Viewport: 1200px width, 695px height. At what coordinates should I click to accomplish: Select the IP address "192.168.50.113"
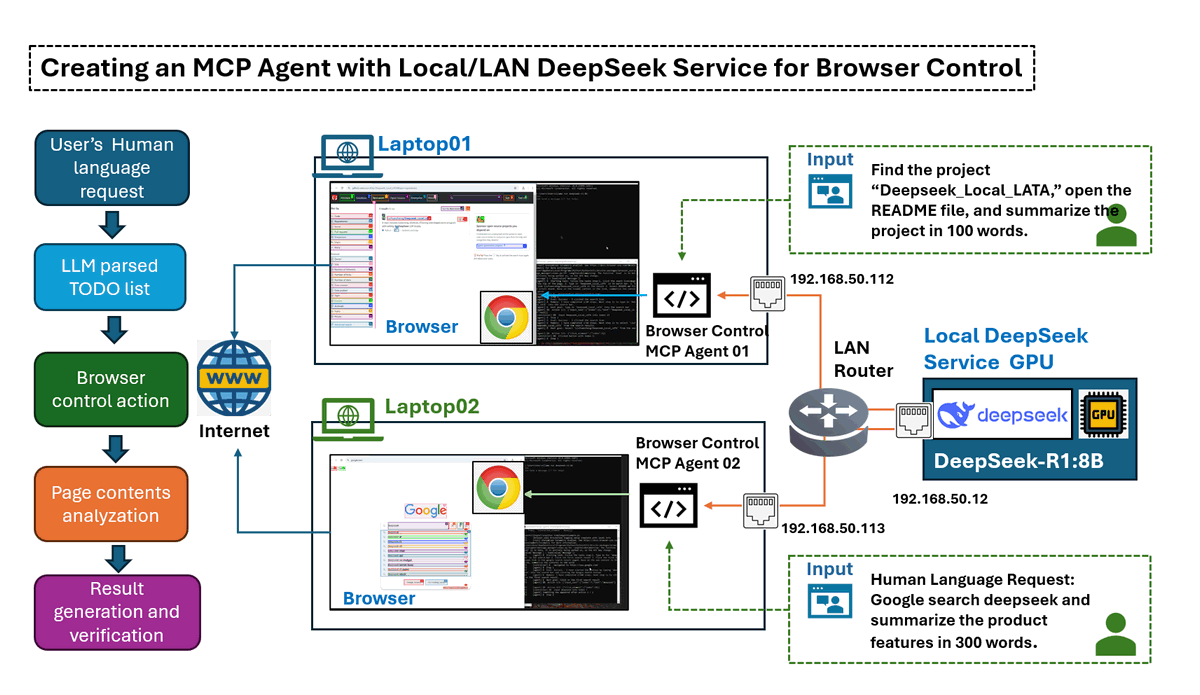click(x=833, y=528)
